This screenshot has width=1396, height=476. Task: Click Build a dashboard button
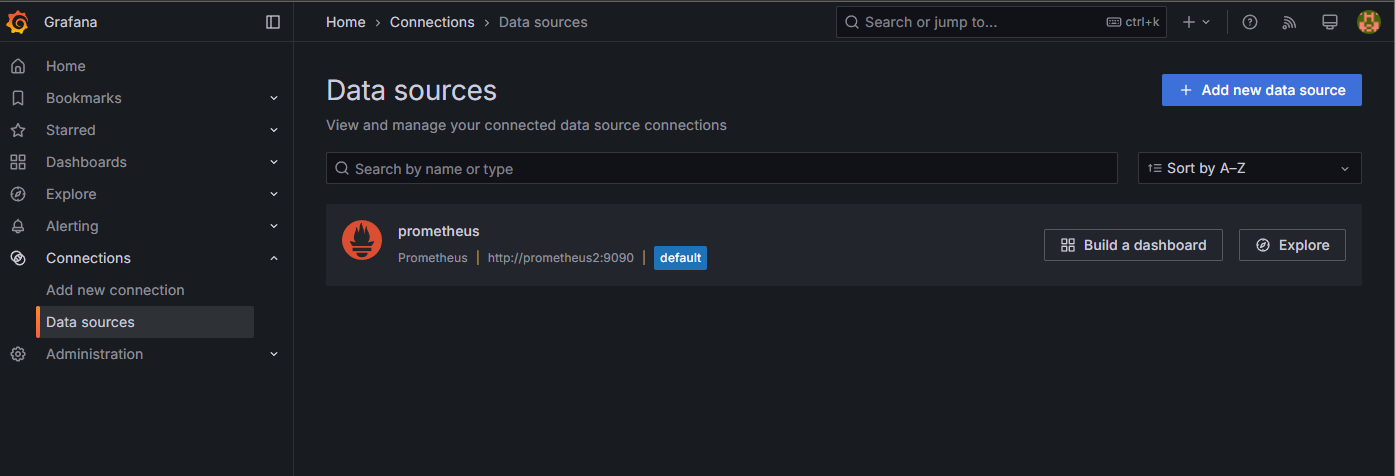click(x=1133, y=245)
